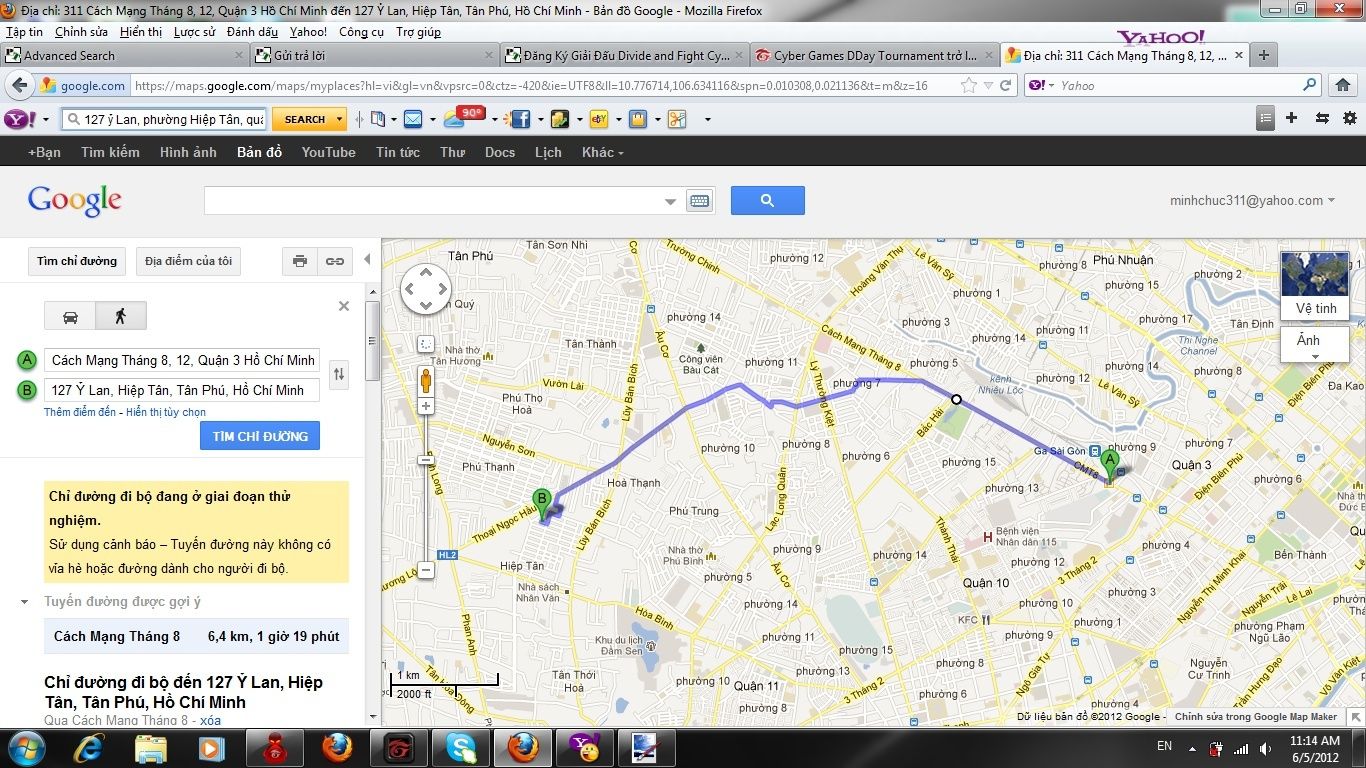Viewport: 1366px width, 768px height.
Task: Open shopping bag icon in Yahoo toolbar
Action: click(637, 119)
